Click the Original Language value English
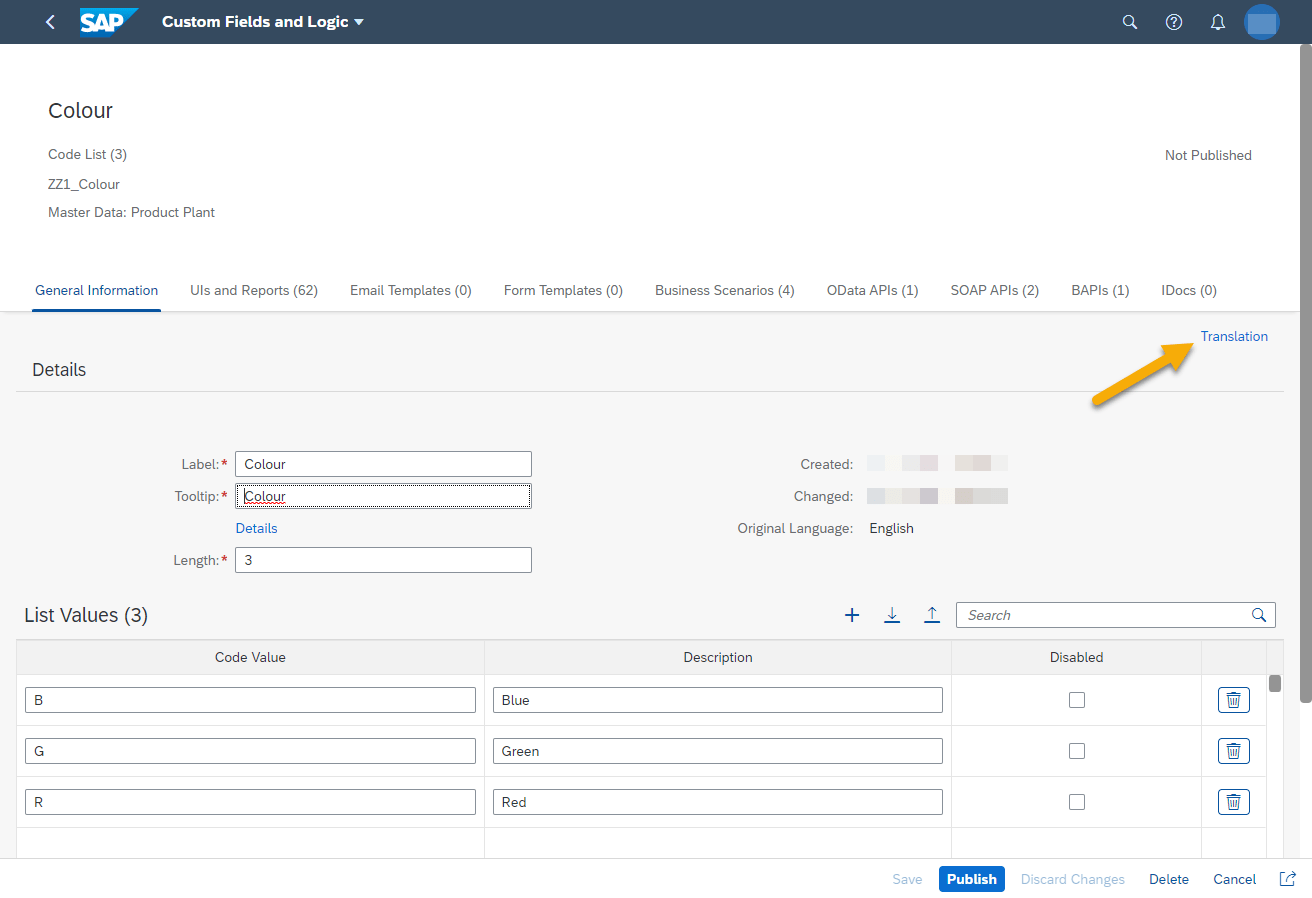 [x=891, y=528]
